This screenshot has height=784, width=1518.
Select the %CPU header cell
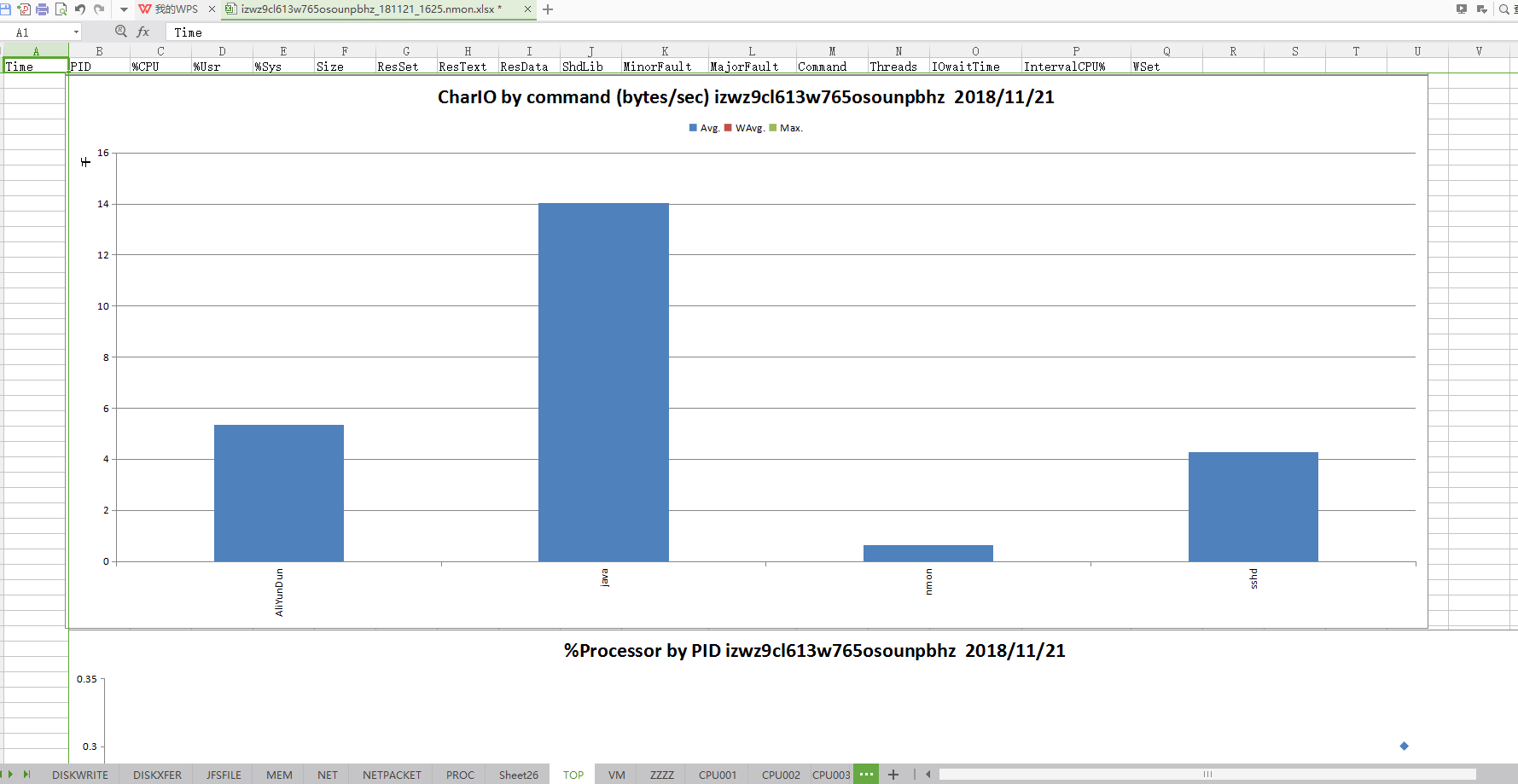coord(160,67)
